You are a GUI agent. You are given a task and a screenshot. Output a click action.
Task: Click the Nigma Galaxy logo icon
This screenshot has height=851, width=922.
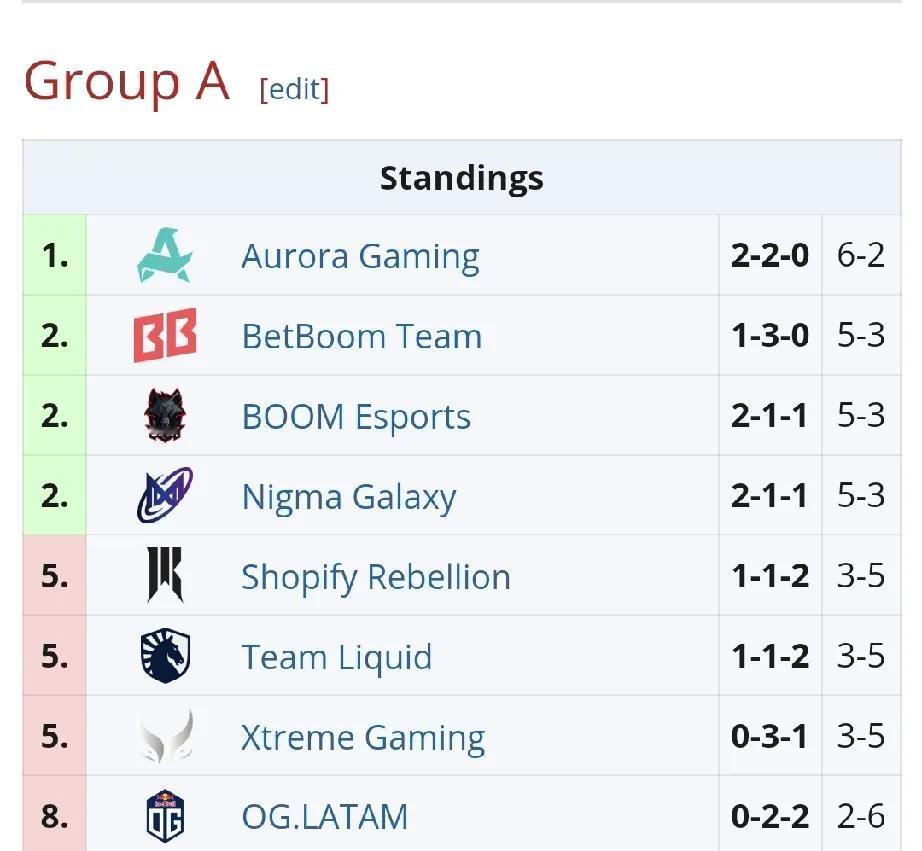[x=165, y=496]
